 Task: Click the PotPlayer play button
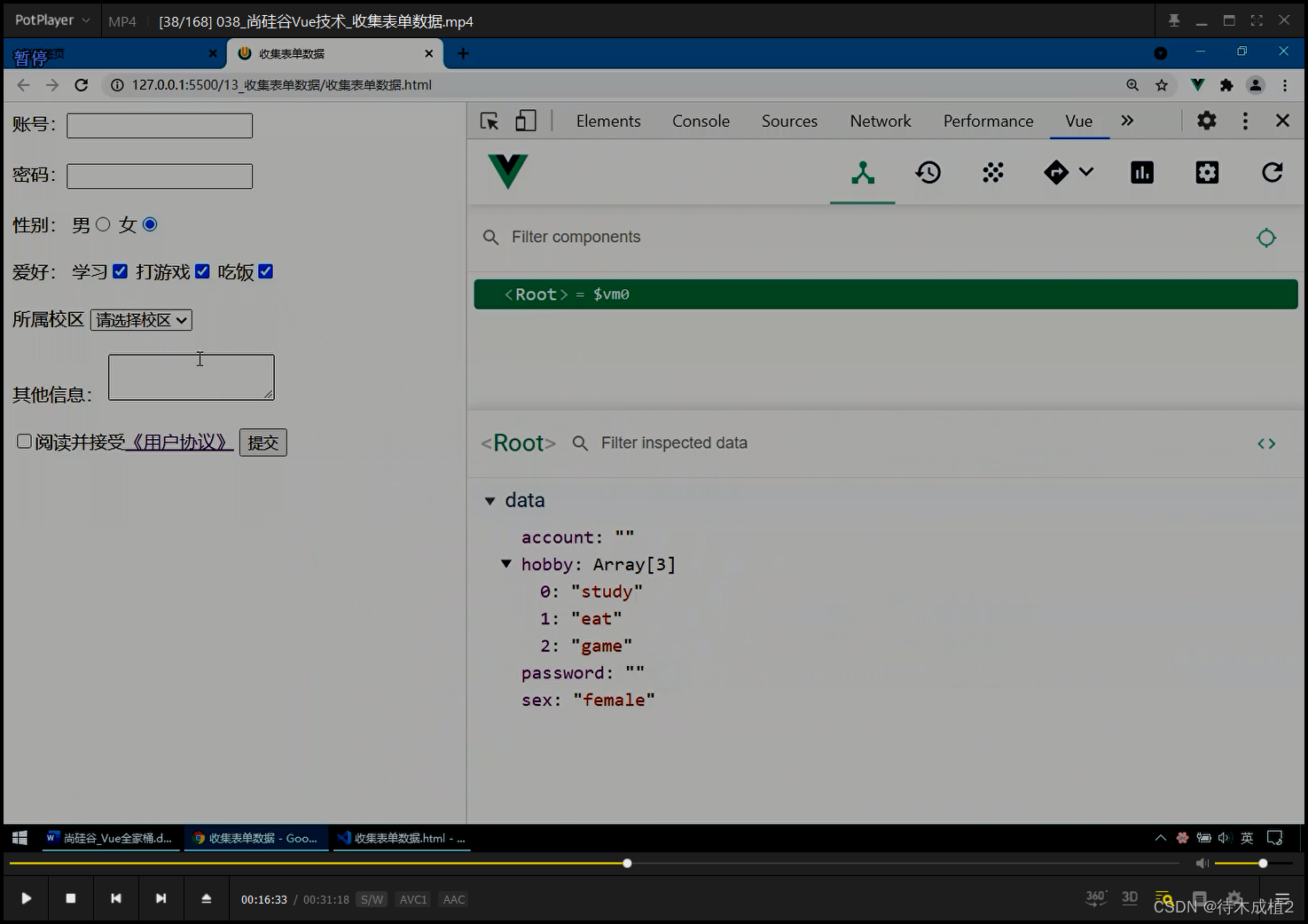tap(27, 898)
